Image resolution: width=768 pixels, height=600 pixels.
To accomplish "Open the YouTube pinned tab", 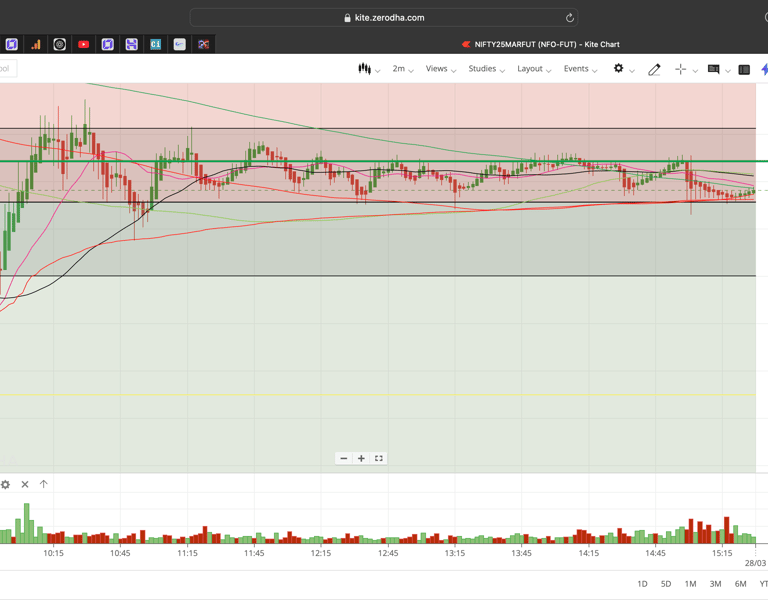I will point(84,45).
